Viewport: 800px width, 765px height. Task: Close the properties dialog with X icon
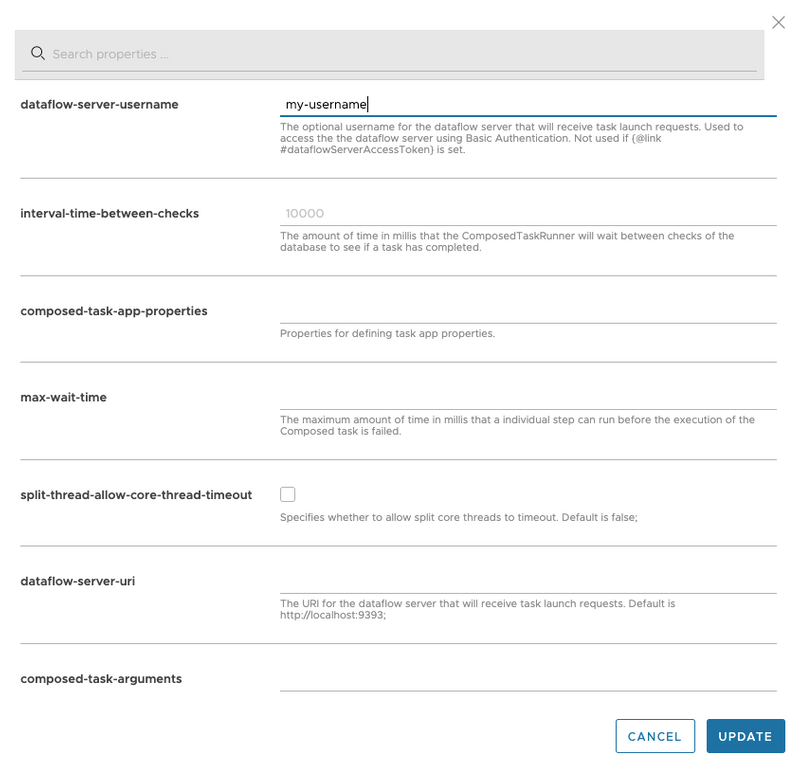[x=779, y=22]
